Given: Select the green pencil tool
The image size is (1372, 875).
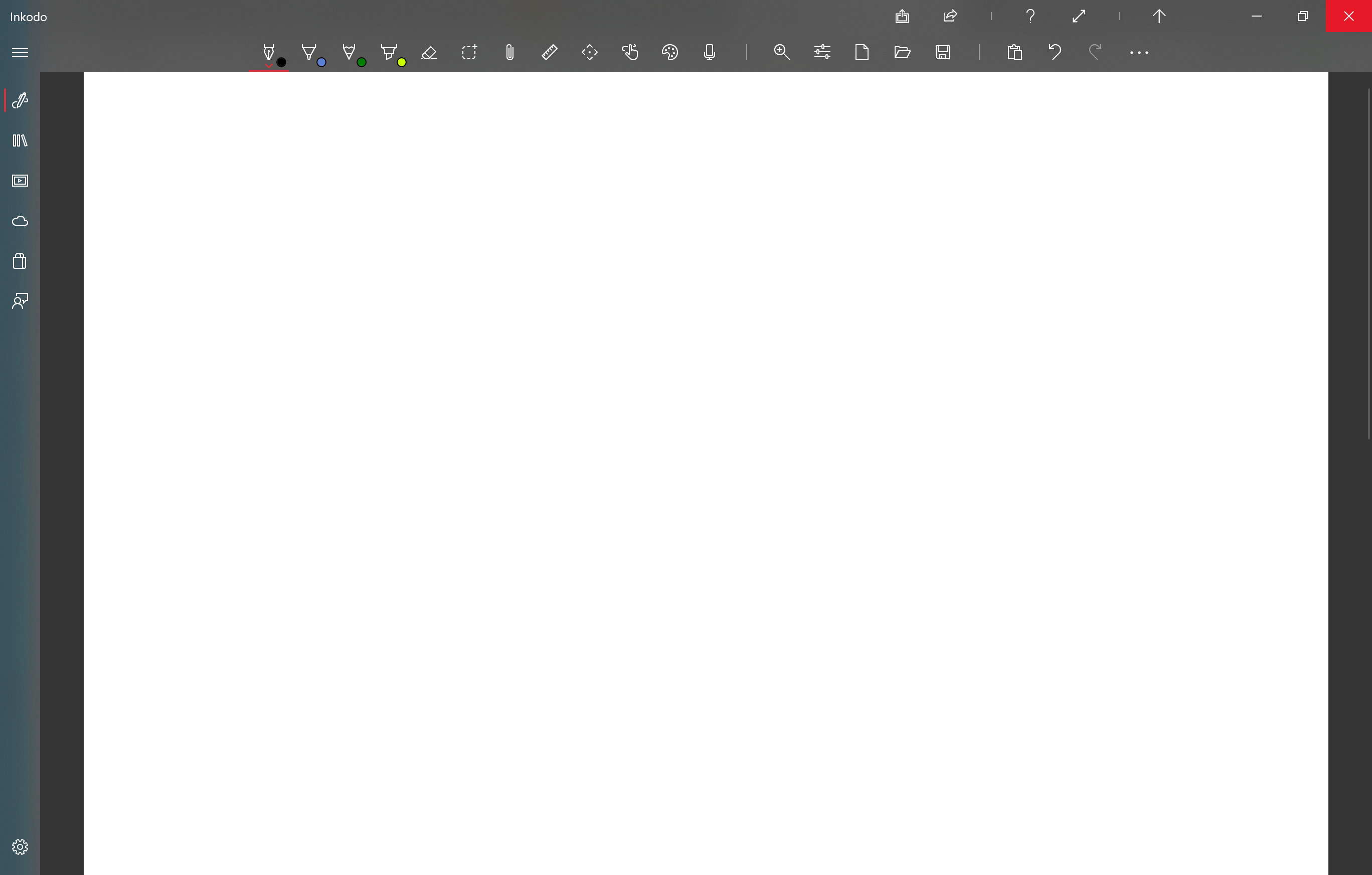Looking at the screenshot, I should tap(349, 53).
